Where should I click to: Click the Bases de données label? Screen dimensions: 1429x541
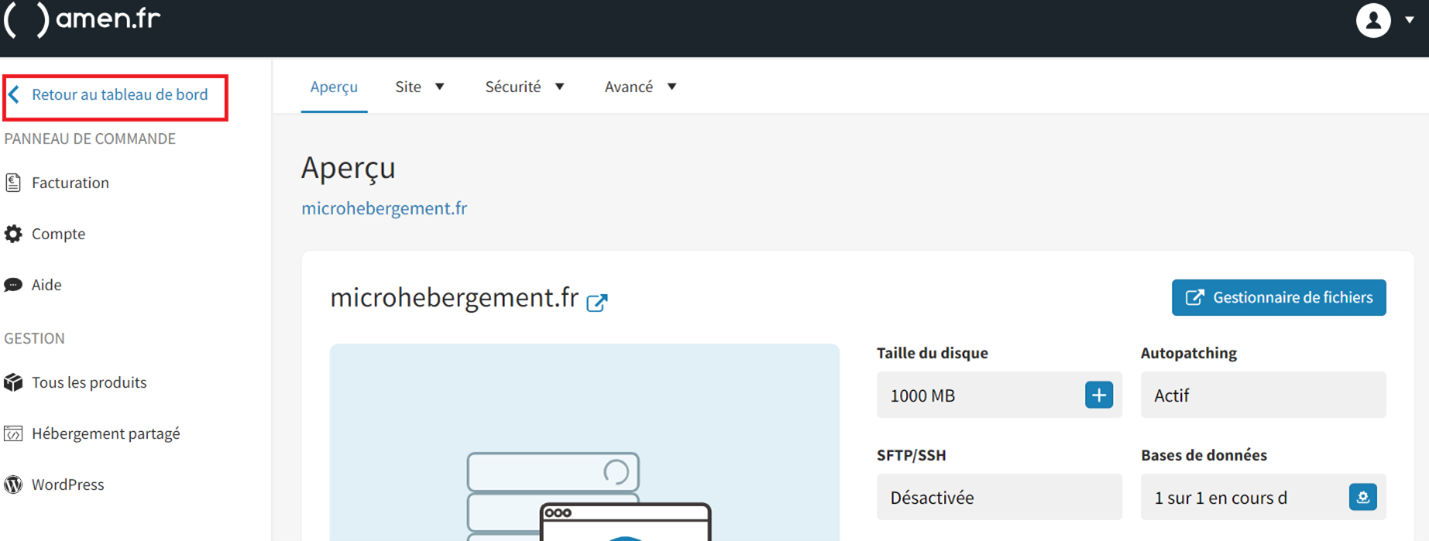tap(1204, 455)
